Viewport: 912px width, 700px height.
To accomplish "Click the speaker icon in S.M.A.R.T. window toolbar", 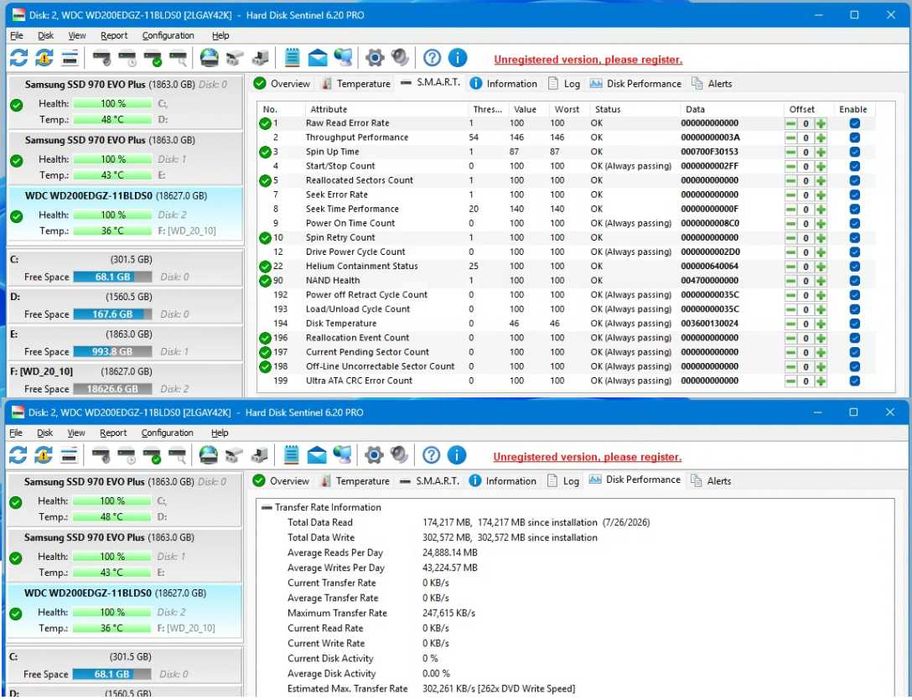I will tap(400, 58).
